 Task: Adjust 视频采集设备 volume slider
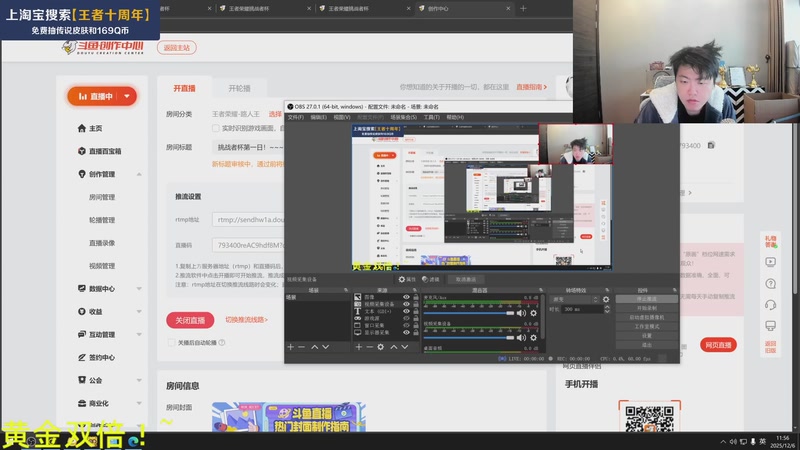point(468,337)
